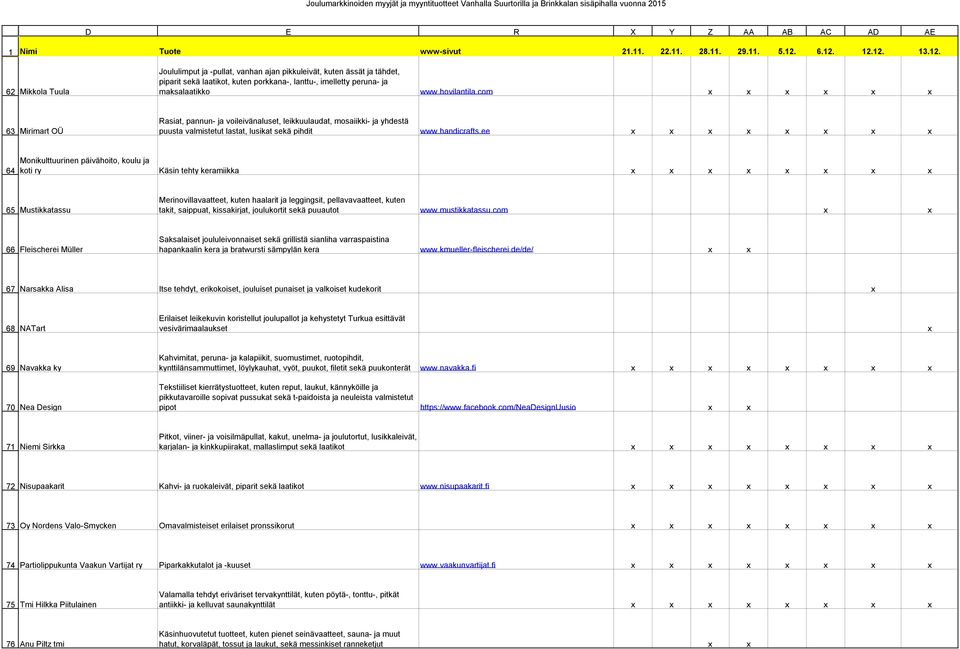
Task: Select column letter D header
Action: tap(88, 32)
